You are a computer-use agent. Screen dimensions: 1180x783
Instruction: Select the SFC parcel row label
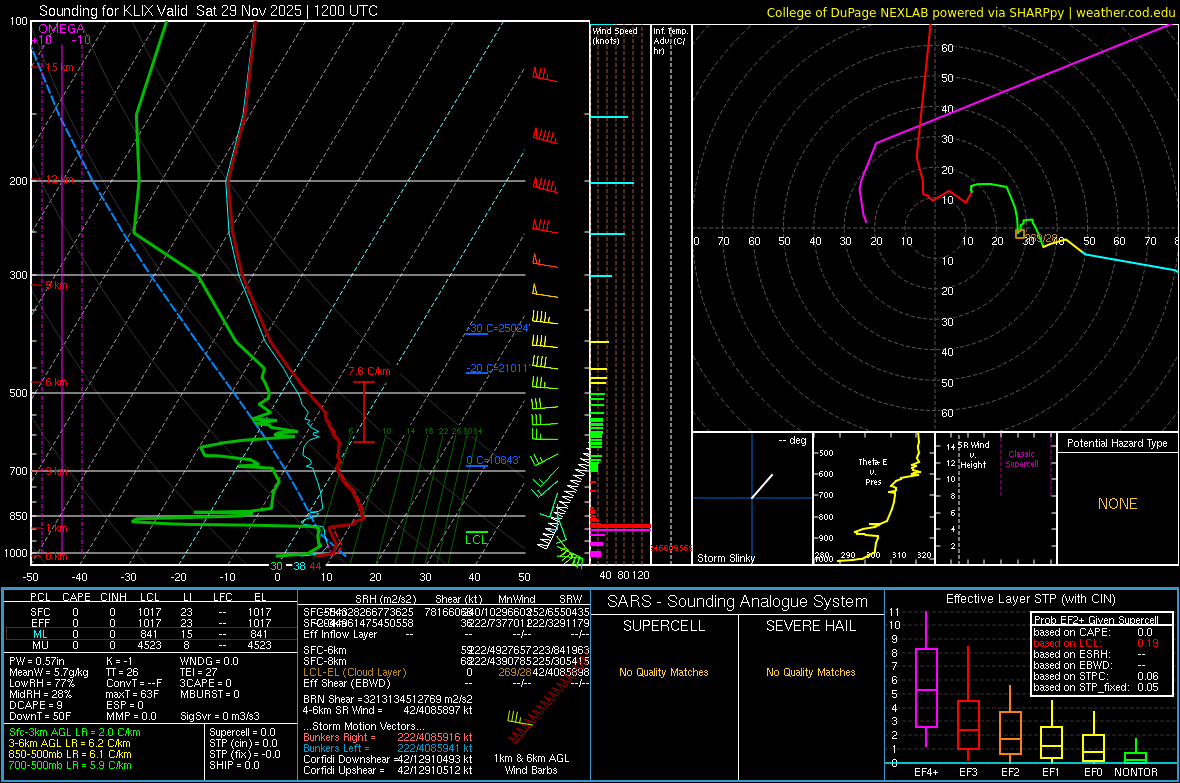tap(40, 612)
